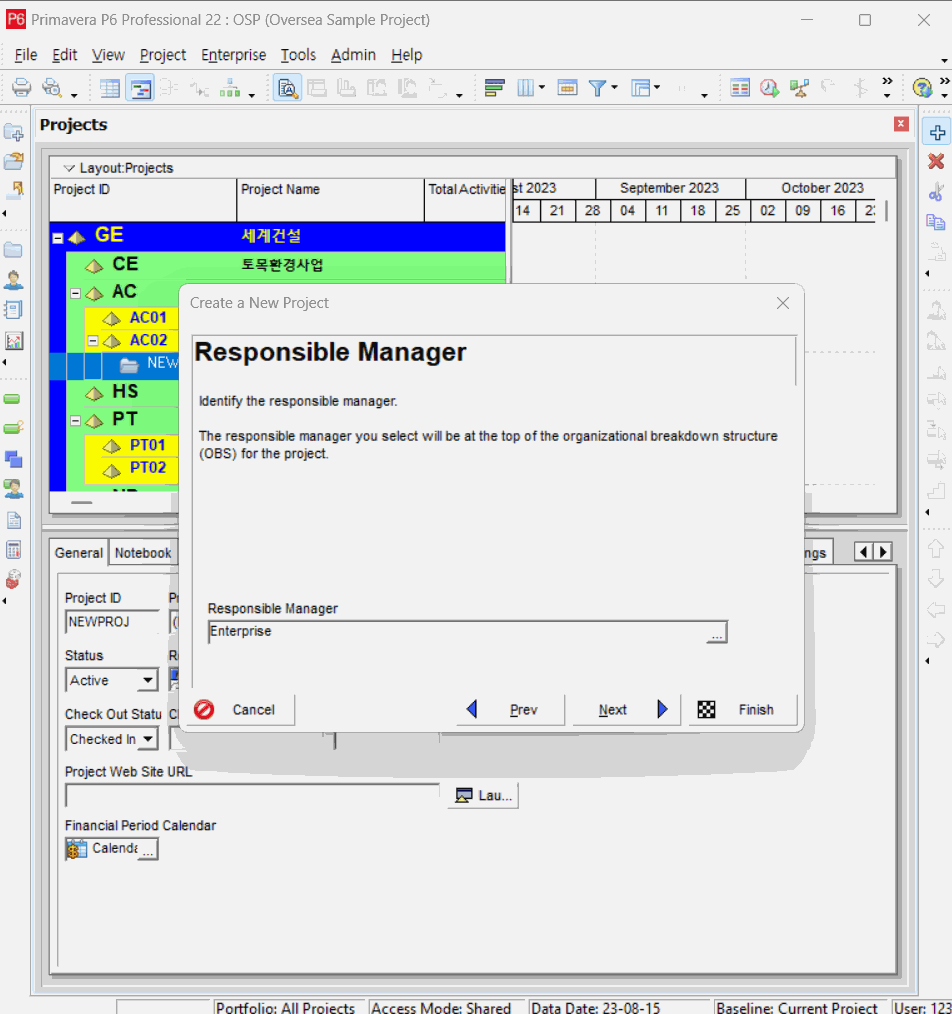This screenshot has height=1014, width=952.
Task: Open the Enterprise menu
Action: click(233, 55)
